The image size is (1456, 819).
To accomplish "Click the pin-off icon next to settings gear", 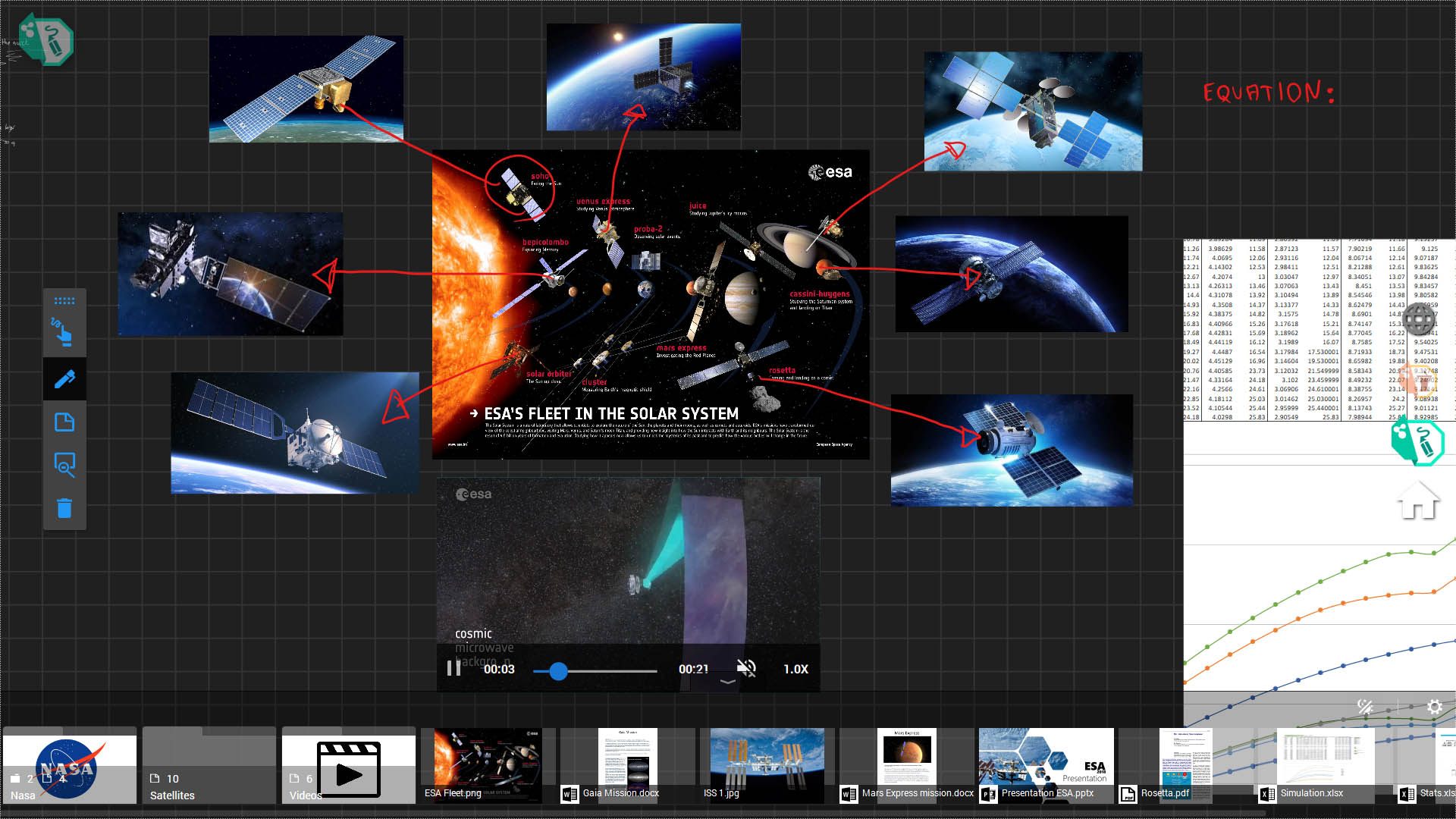I will click(x=1365, y=707).
